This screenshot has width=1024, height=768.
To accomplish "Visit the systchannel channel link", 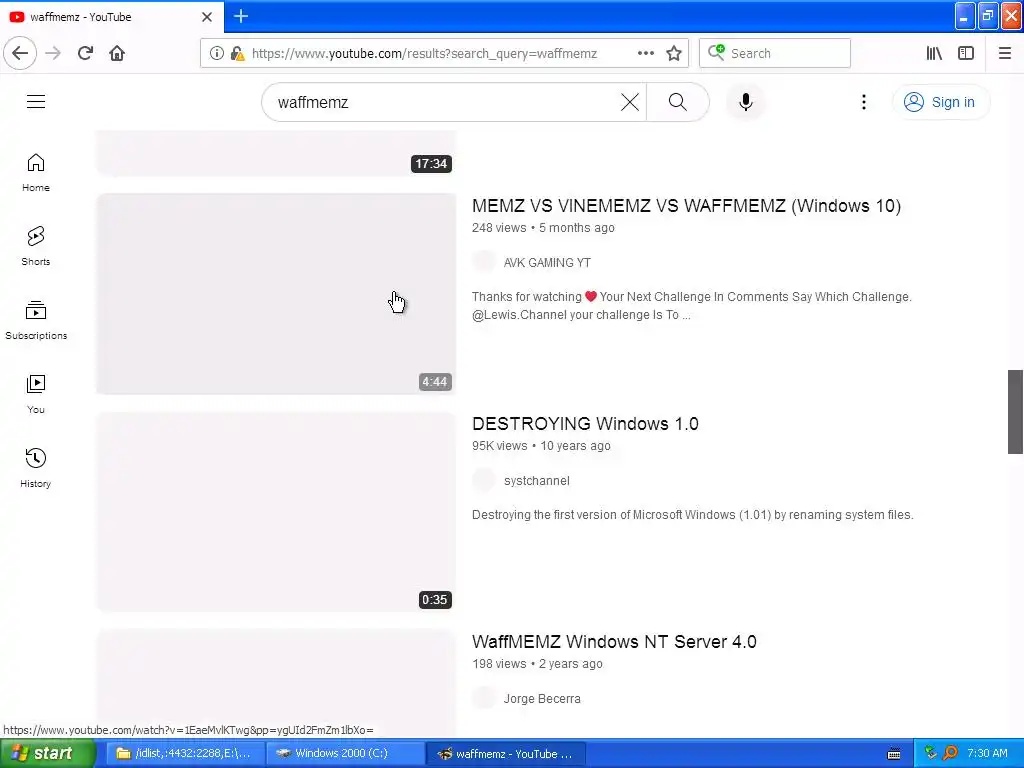I will pyautogui.click(x=537, y=481).
